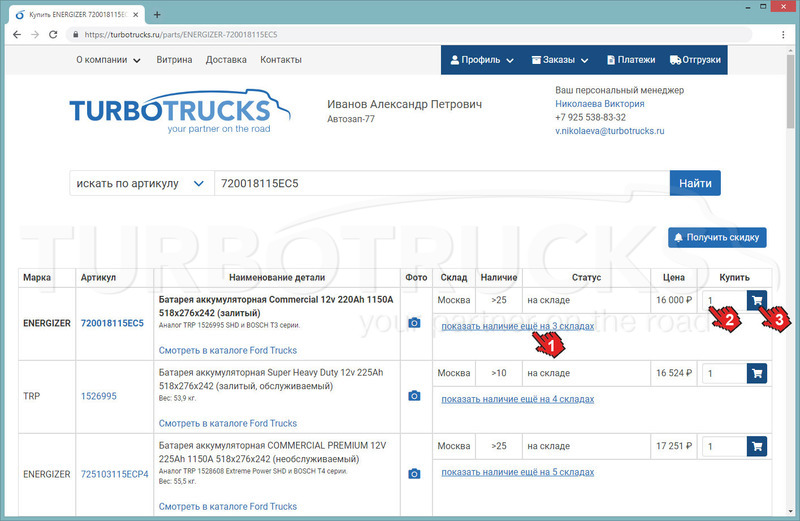This screenshot has width=800, height=521.
Task: Open a new browser tab with plus
Action: coord(157,15)
